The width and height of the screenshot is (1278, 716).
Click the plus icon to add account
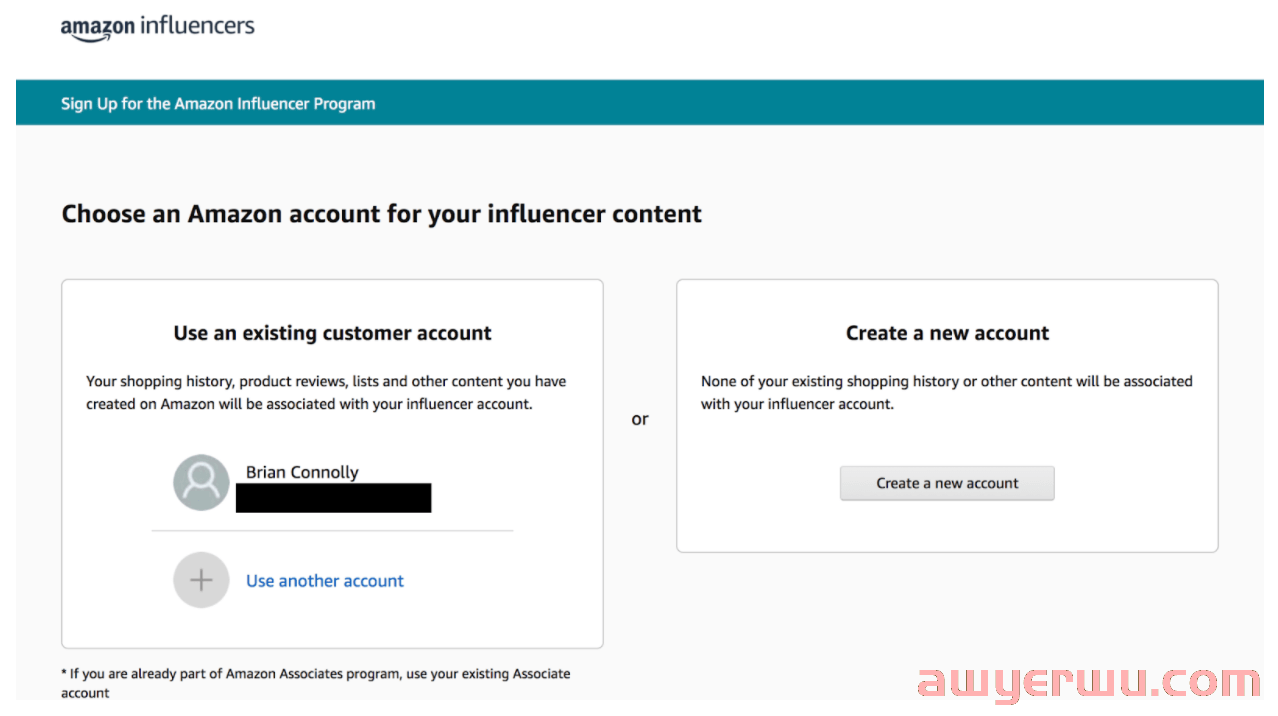pos(201,580)
